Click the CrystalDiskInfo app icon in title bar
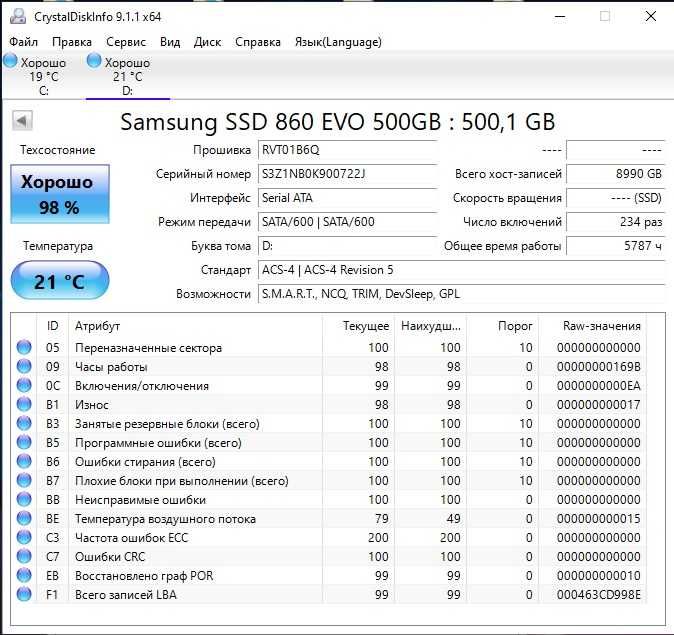Screen dimensions: 674x635 [18, 16]
